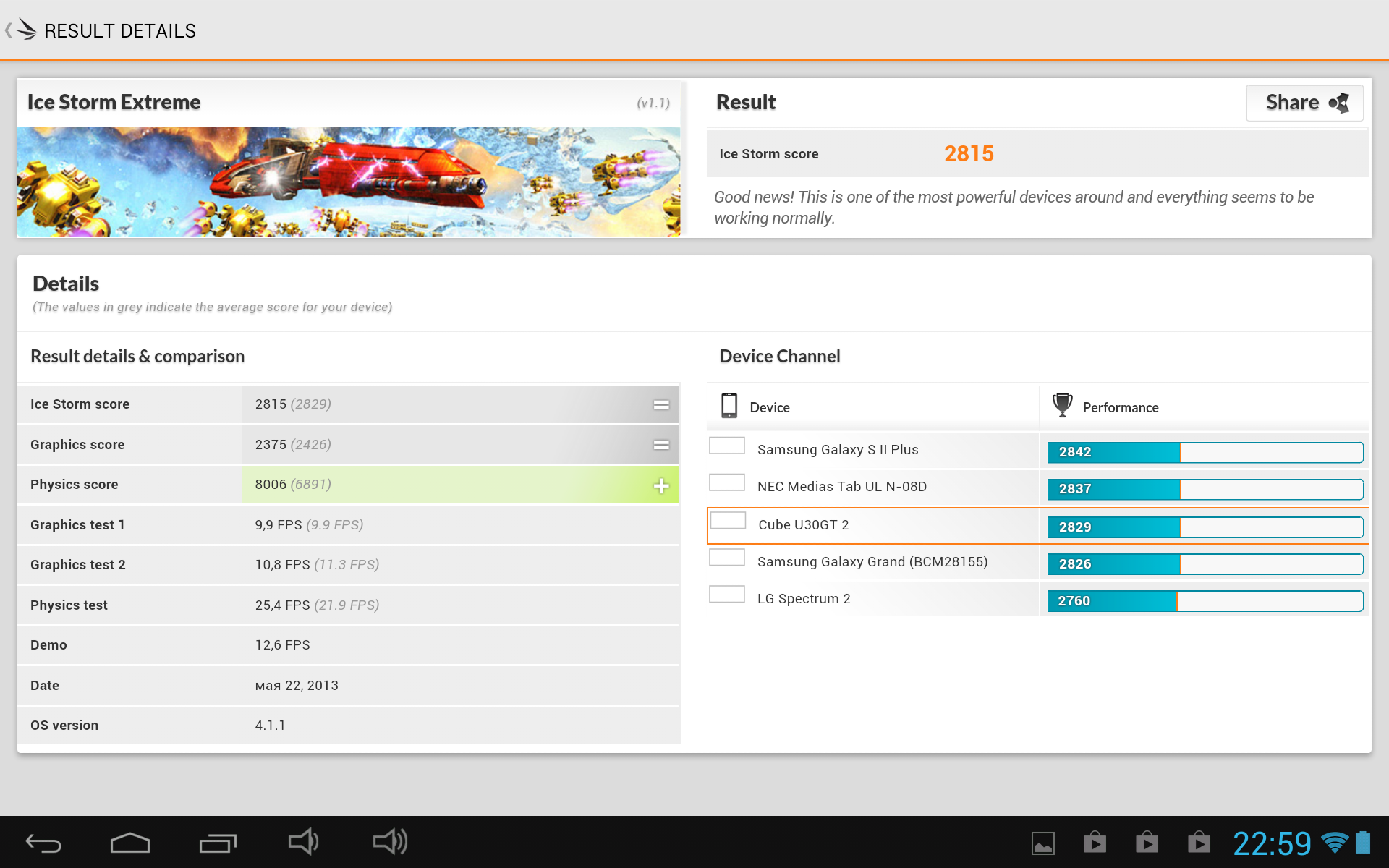Open the picture notification icon
The height and width of the screenshot is (868, 1389).
click(x=1043, y=843)
